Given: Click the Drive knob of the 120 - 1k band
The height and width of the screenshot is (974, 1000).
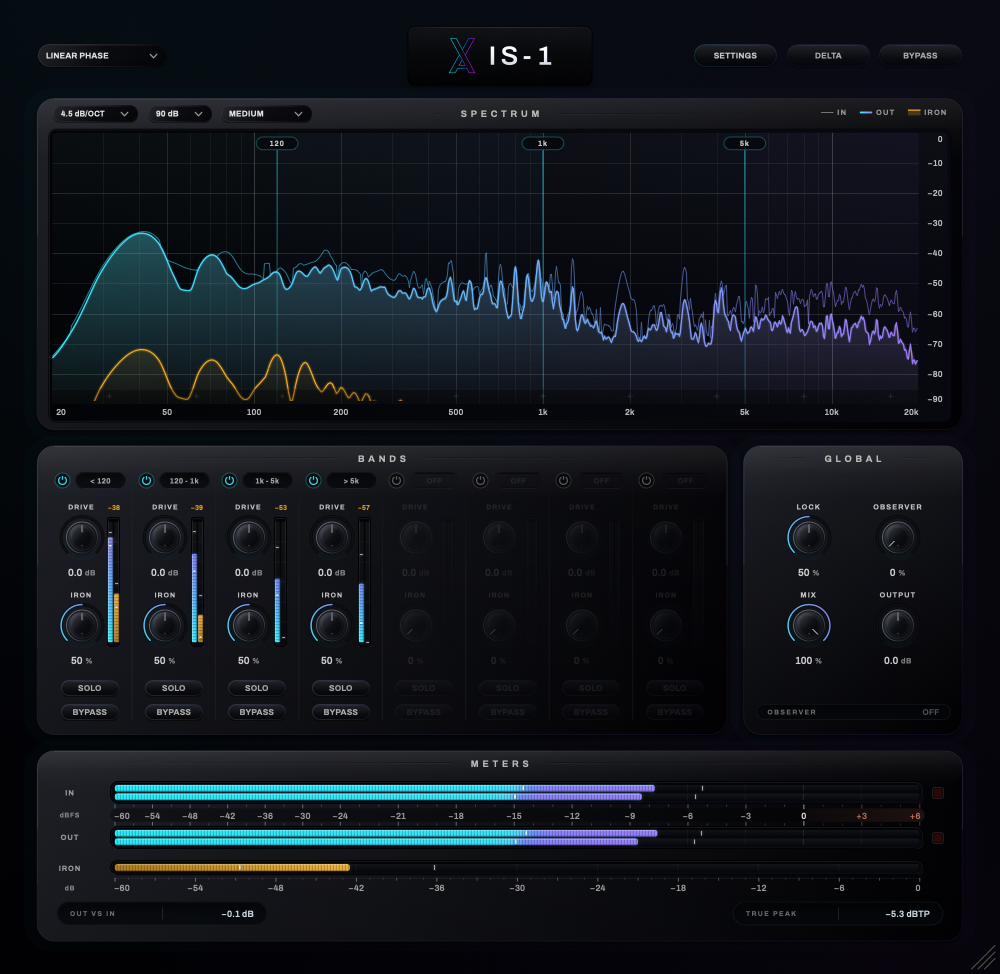Looking at the screenshot, I should [x=165, y=537].
